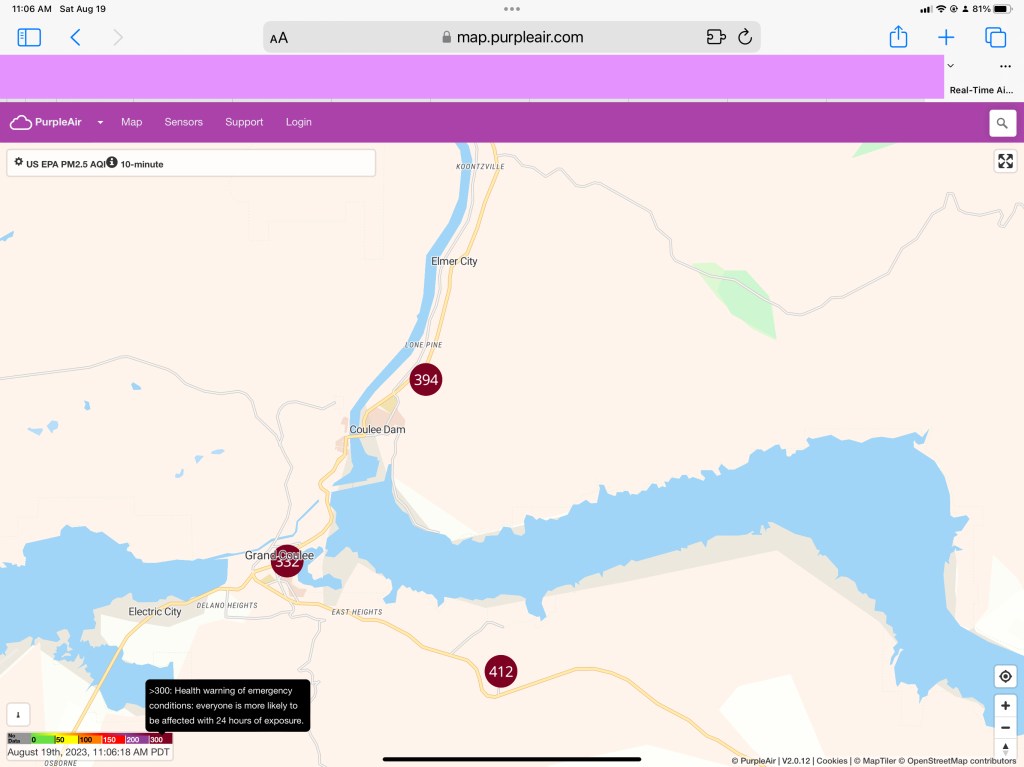
Task: Open the AA page settings menu
Action: click(279, 38)
